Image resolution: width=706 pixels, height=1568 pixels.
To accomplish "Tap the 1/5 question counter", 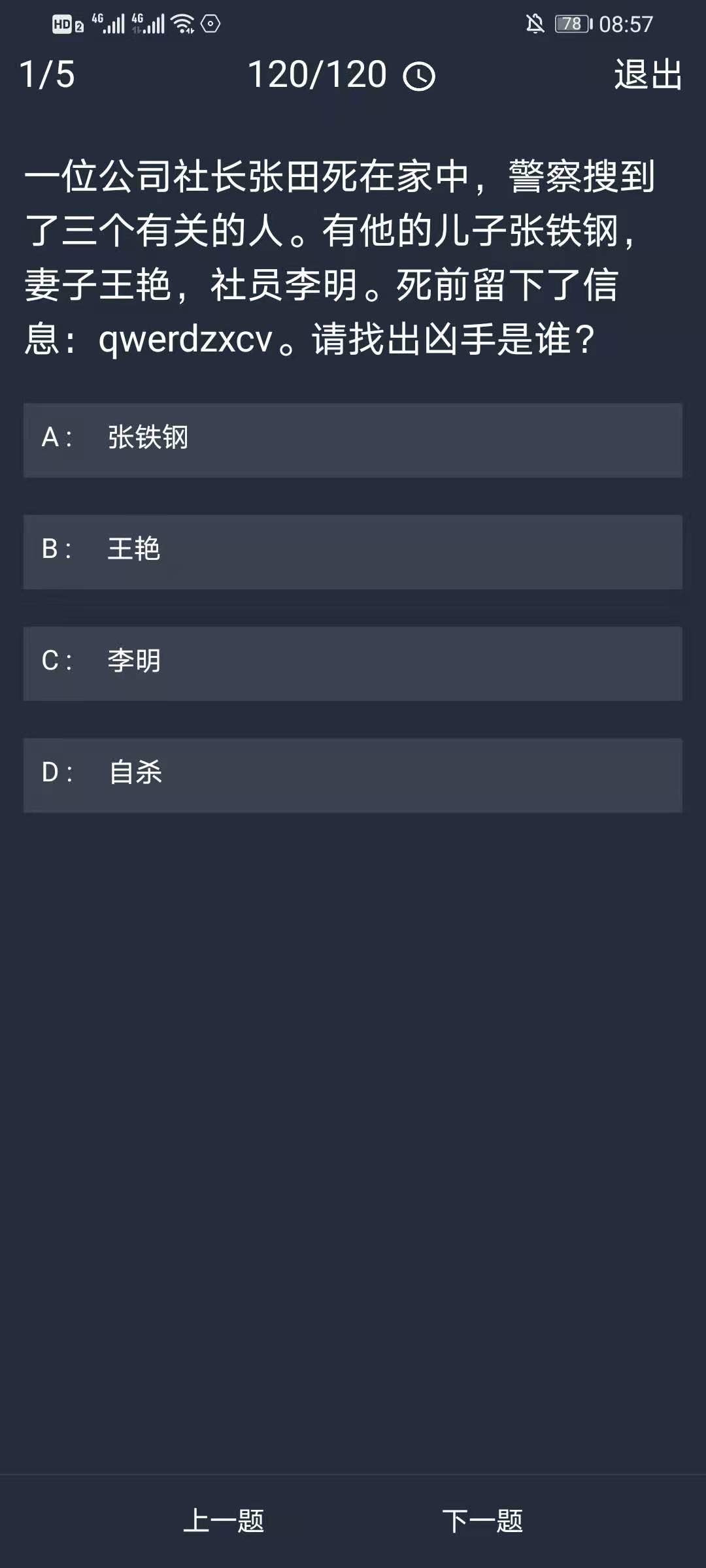I will point(47,74).
